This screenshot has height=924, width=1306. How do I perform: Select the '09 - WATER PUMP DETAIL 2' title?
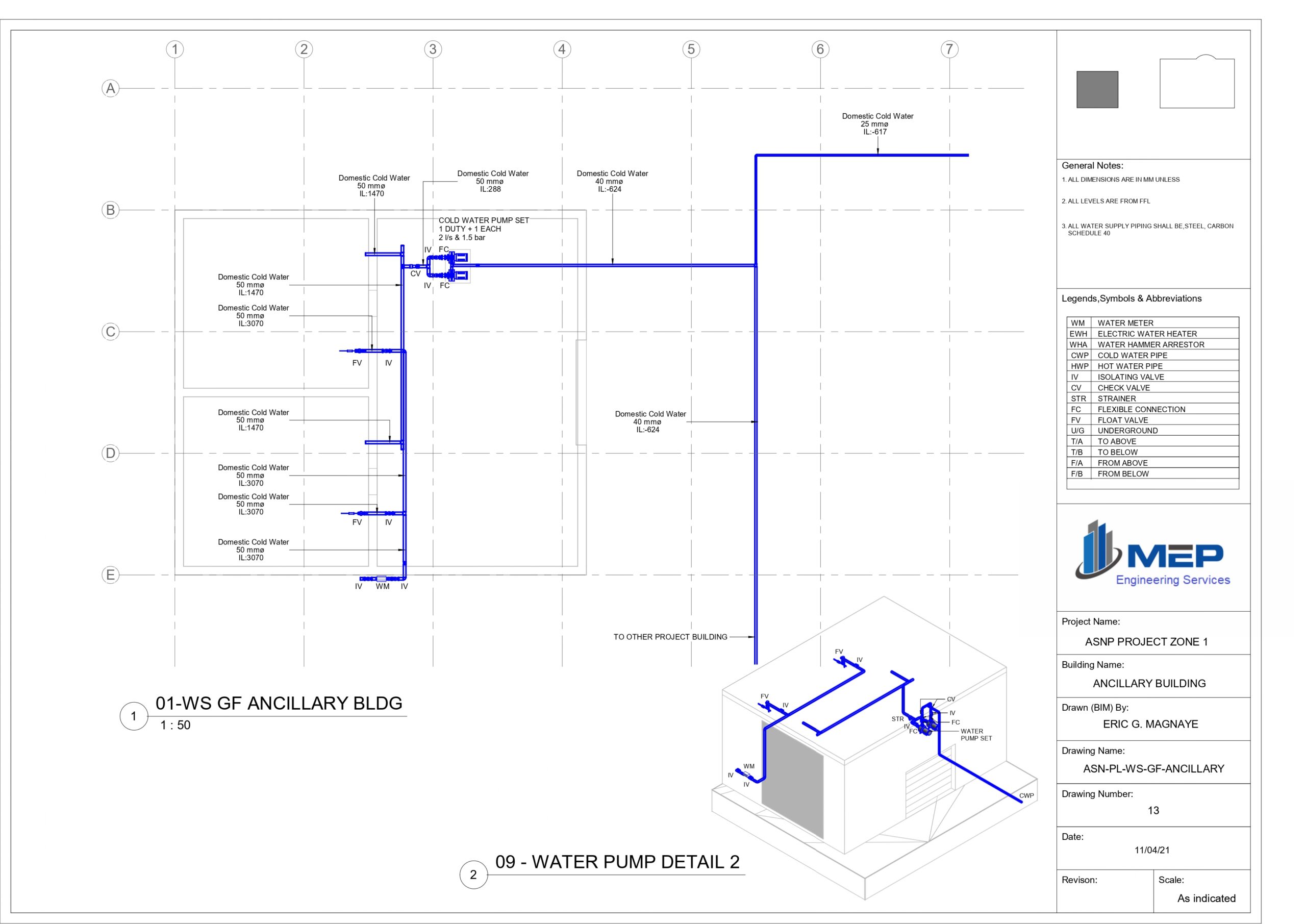617,862
